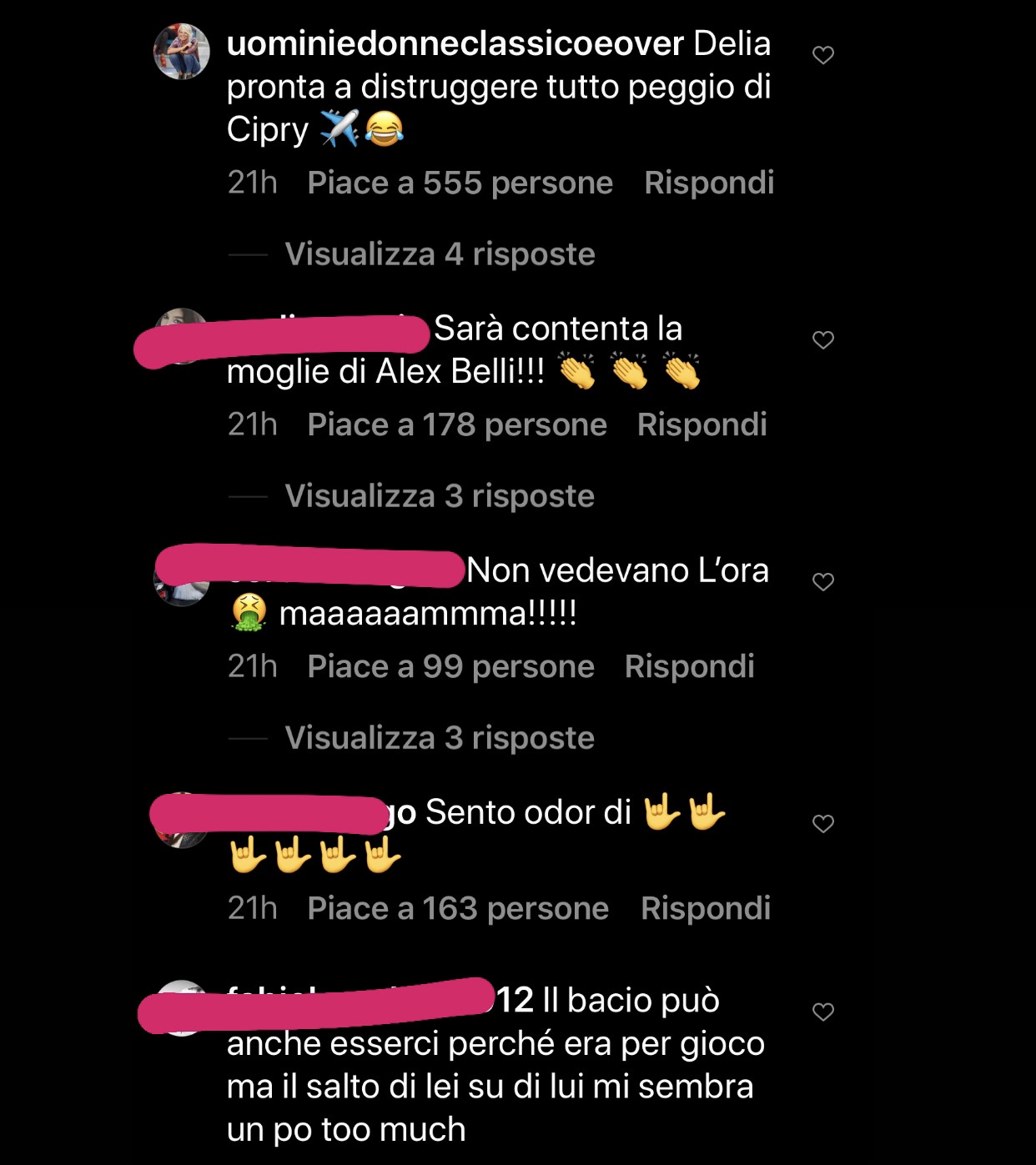
Task: Show 3 replies under the 'maaaaaammma' comment
Action: (440, 738)
